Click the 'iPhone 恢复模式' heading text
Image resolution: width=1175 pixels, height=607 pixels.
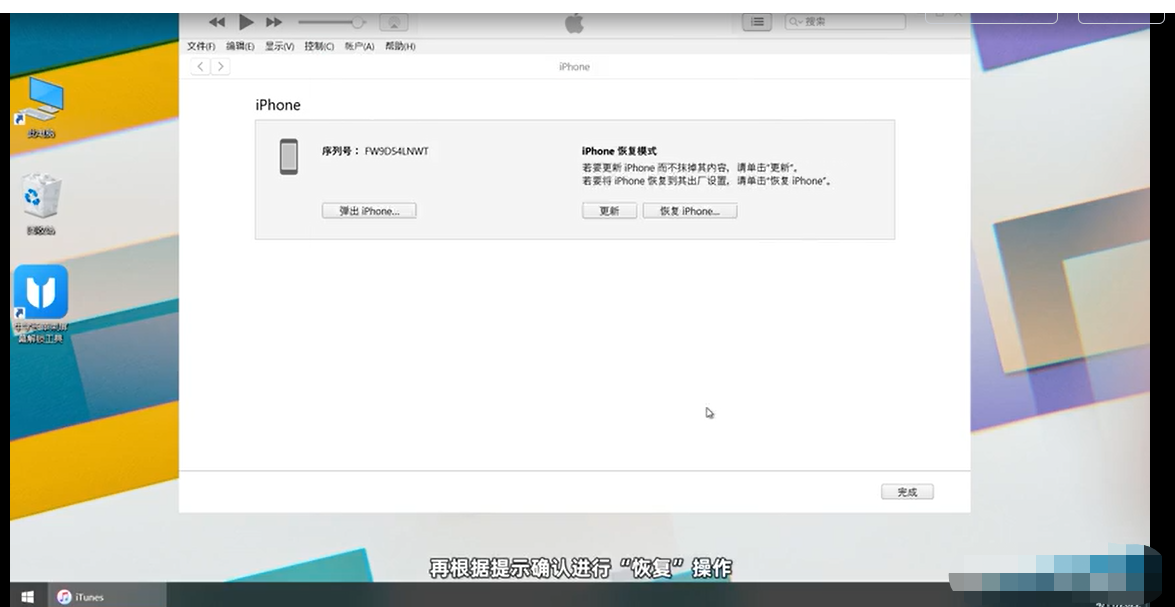click(x=619, y=151)
